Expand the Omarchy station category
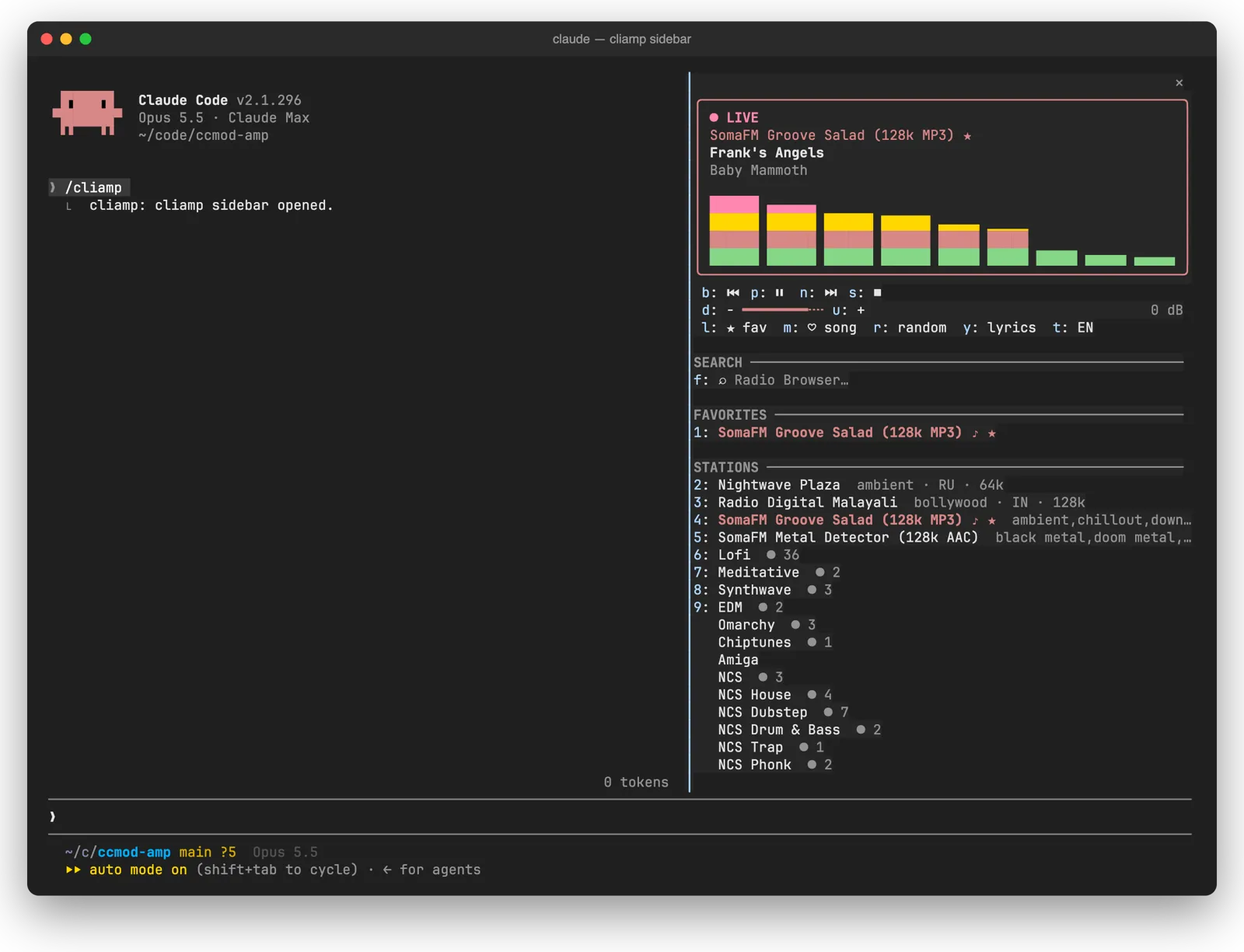Screen dimensions: 1244x952 coord(767,625)
